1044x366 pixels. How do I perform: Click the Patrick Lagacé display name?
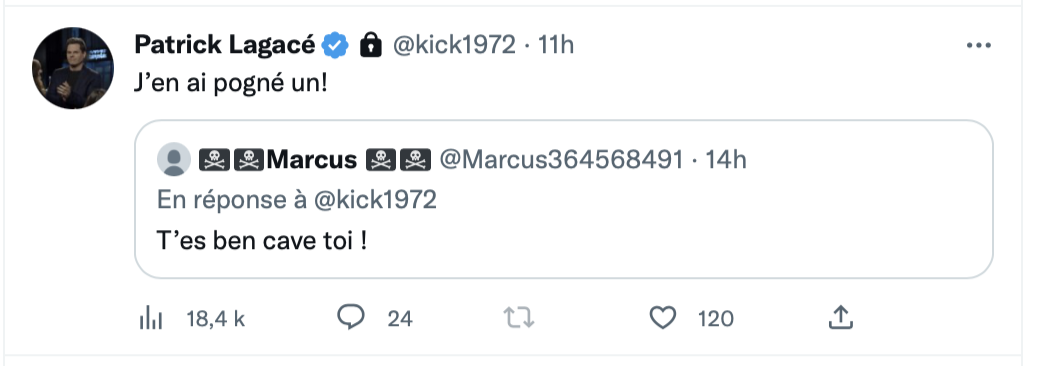[x=225, y=45]
